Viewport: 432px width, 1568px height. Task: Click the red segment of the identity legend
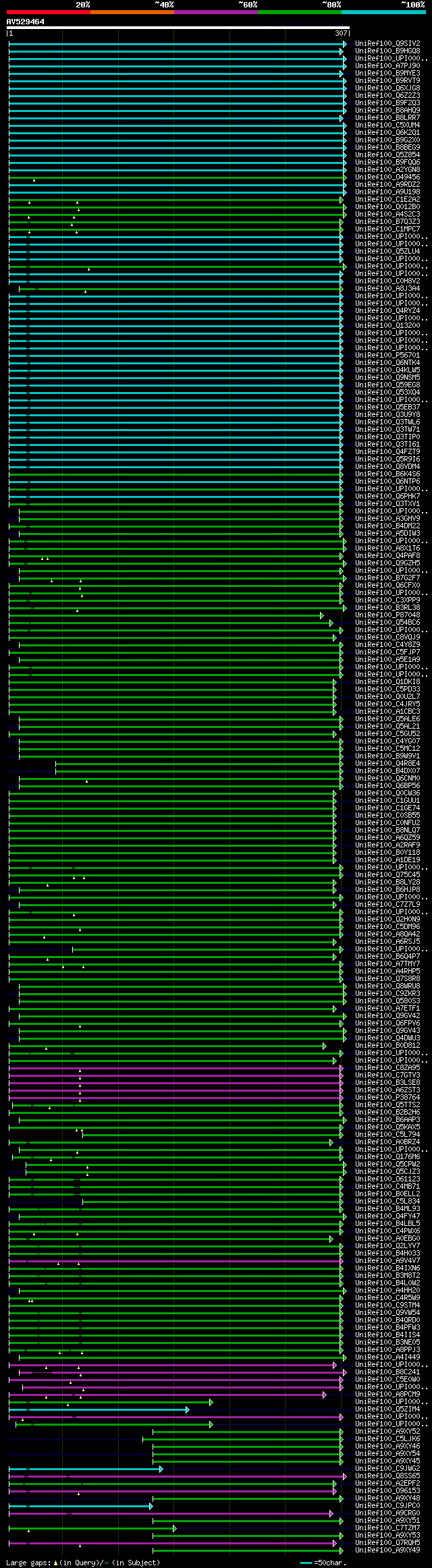coord(48,12)
